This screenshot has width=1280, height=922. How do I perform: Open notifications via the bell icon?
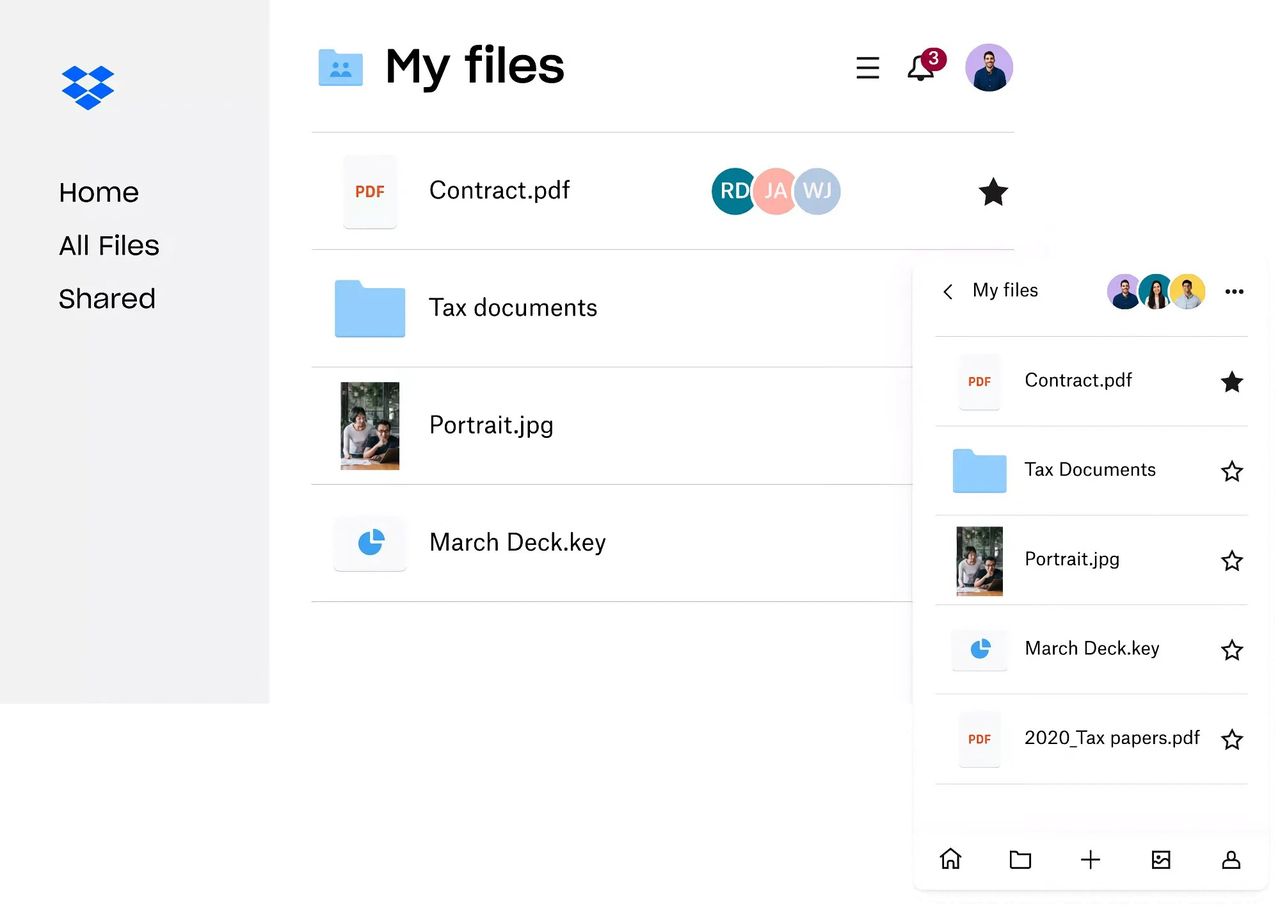(x=919, y=67)
